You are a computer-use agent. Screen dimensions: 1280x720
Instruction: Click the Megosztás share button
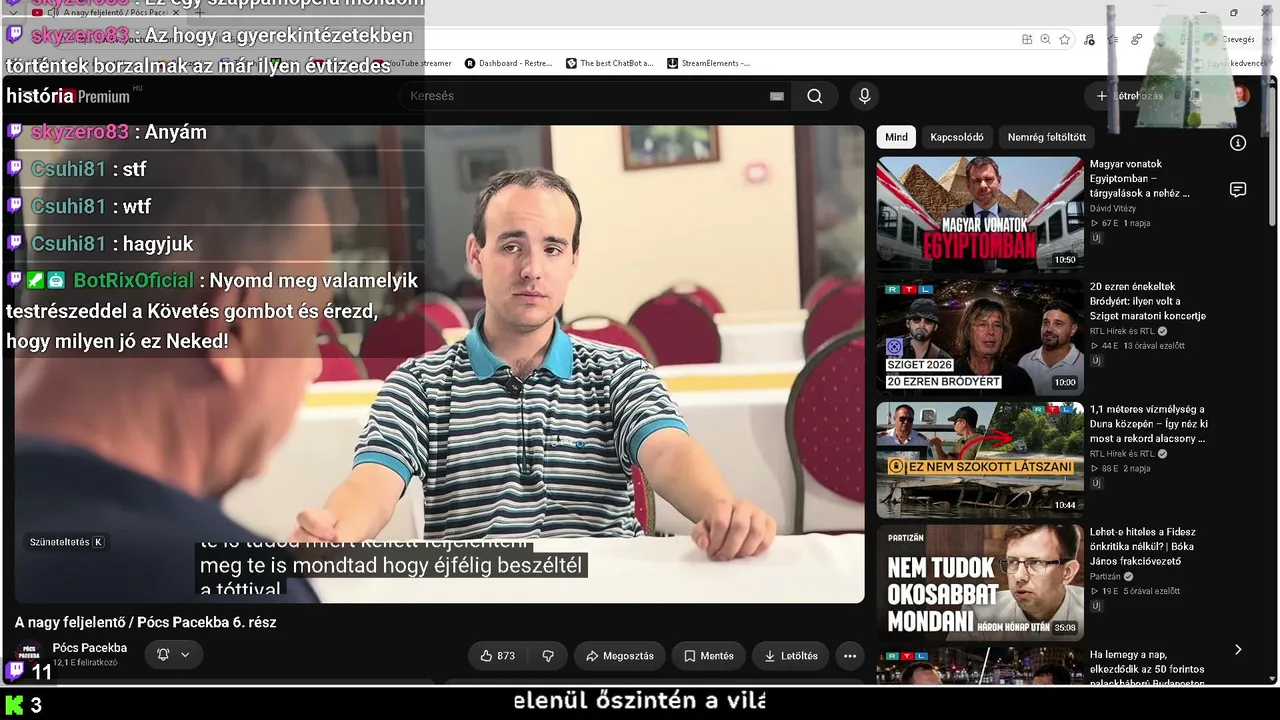pyautogui.click(x=620, y=656)
